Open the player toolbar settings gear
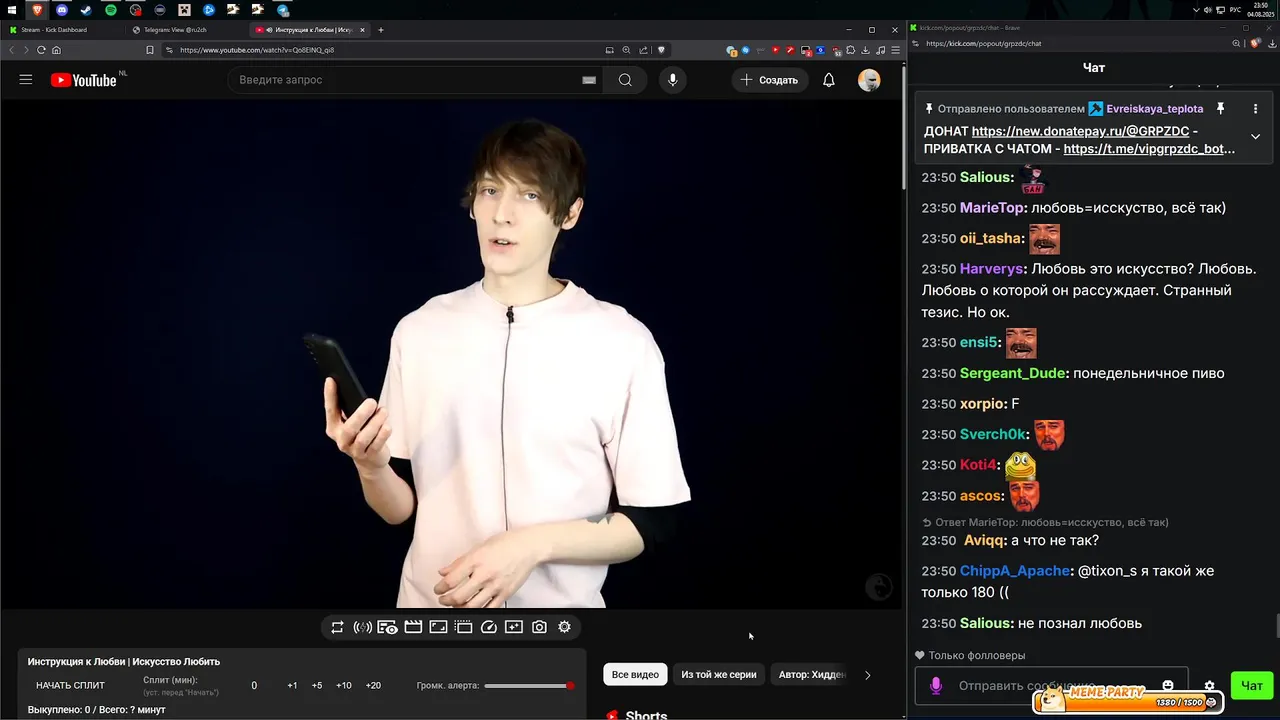 [x=565, y=627]
